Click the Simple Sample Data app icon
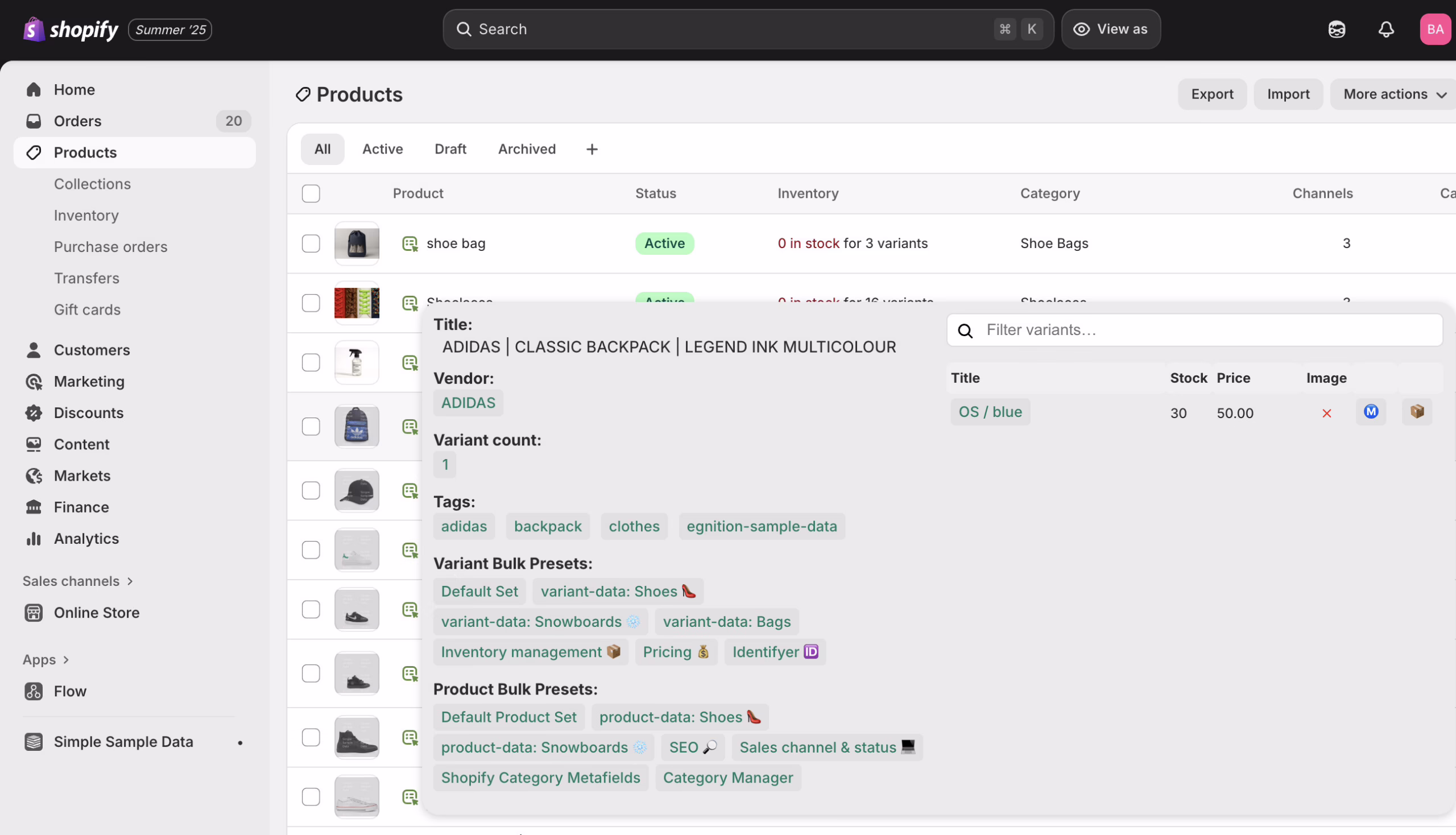The image size is (1456, 835). pos(34,742)
